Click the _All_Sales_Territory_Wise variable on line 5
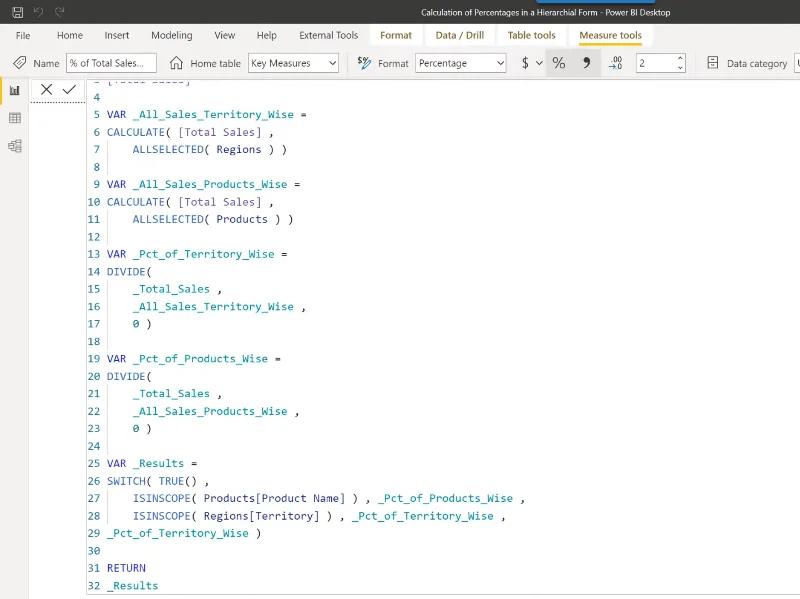The width and height of the screenshot is (800, 599). (x=213, y=114)
